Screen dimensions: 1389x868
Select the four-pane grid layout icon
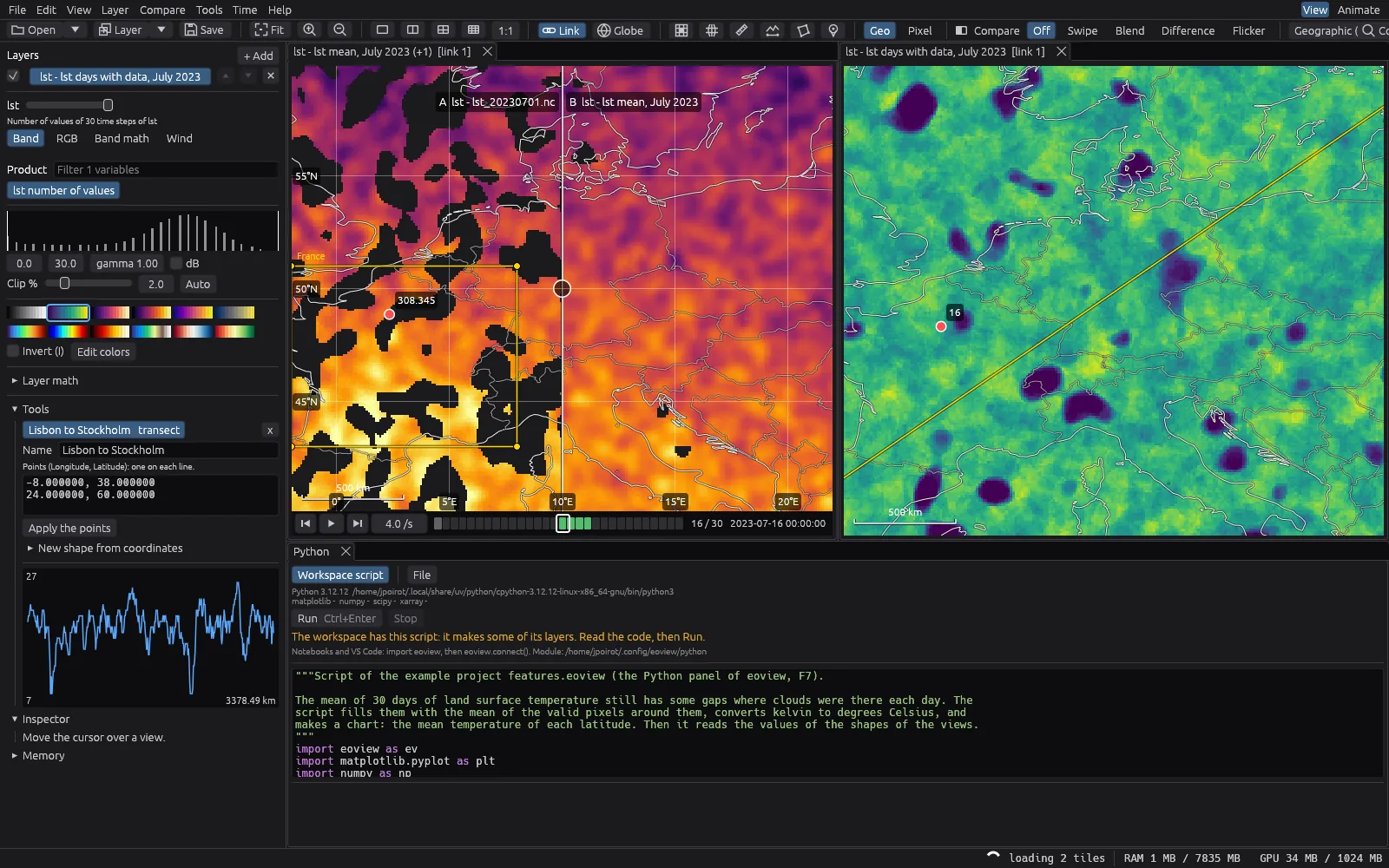(x=443, y=30)
